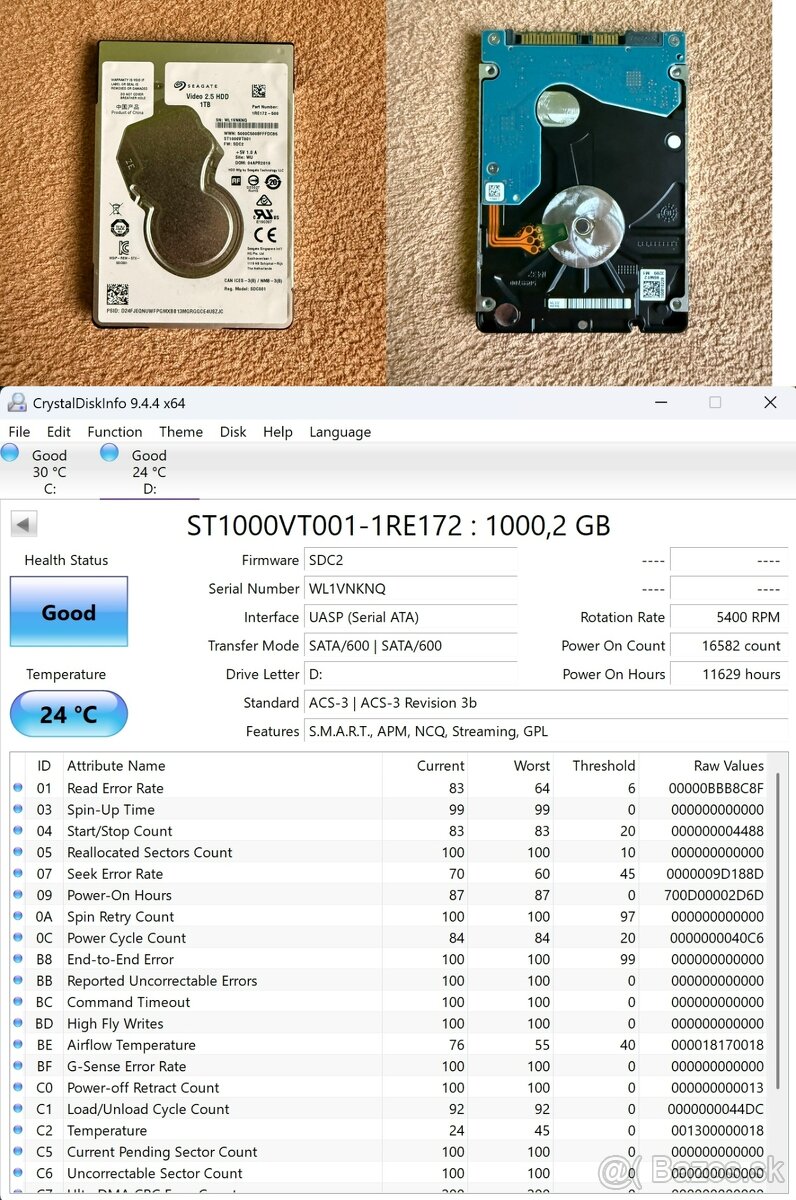796x1200 pixels.
Task: Open the Edit menu
Action: (x=59, y=432)
